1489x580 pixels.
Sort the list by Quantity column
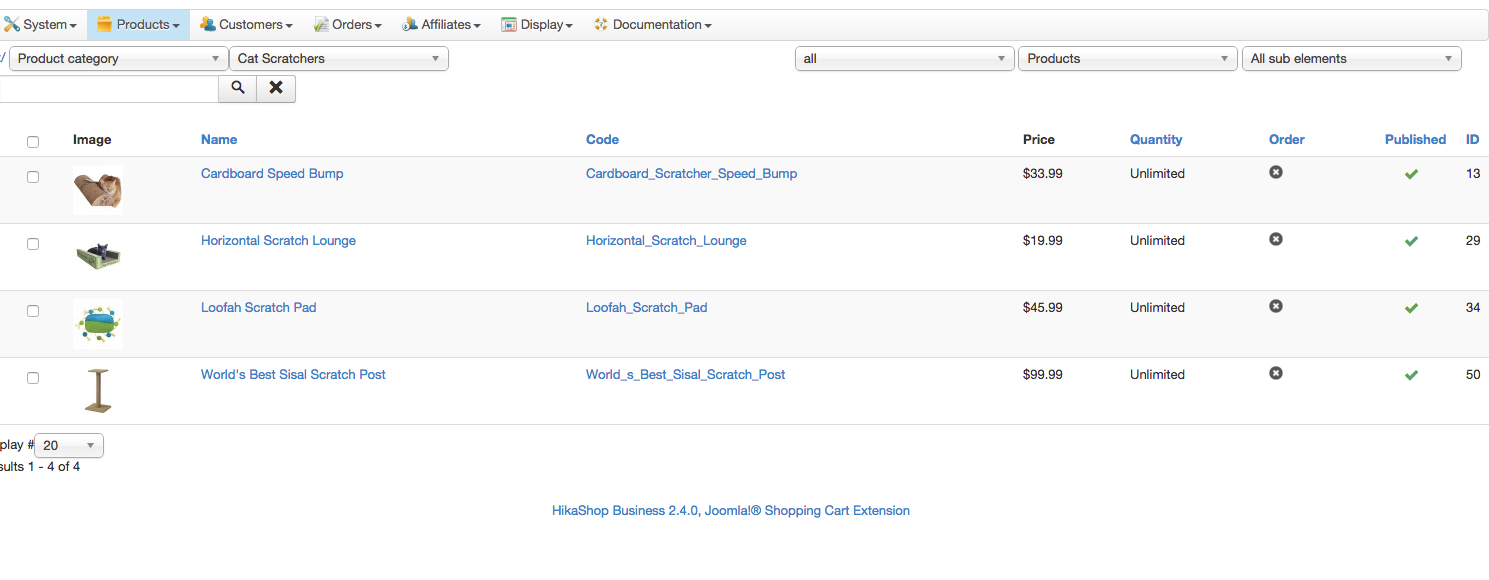coord(1156,140)
